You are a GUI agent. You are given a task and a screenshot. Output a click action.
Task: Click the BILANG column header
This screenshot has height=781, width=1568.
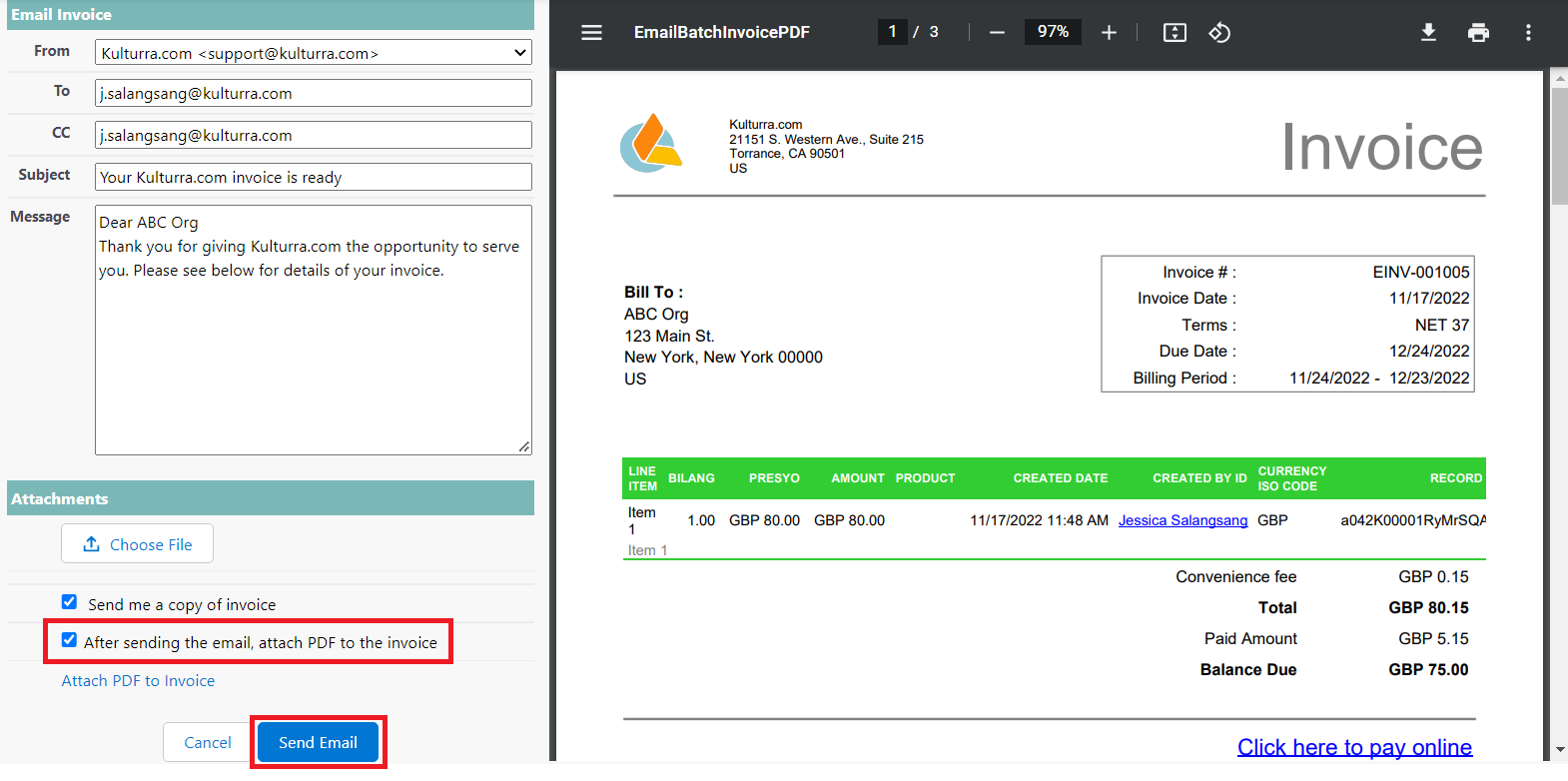click(x=692, y=478)
